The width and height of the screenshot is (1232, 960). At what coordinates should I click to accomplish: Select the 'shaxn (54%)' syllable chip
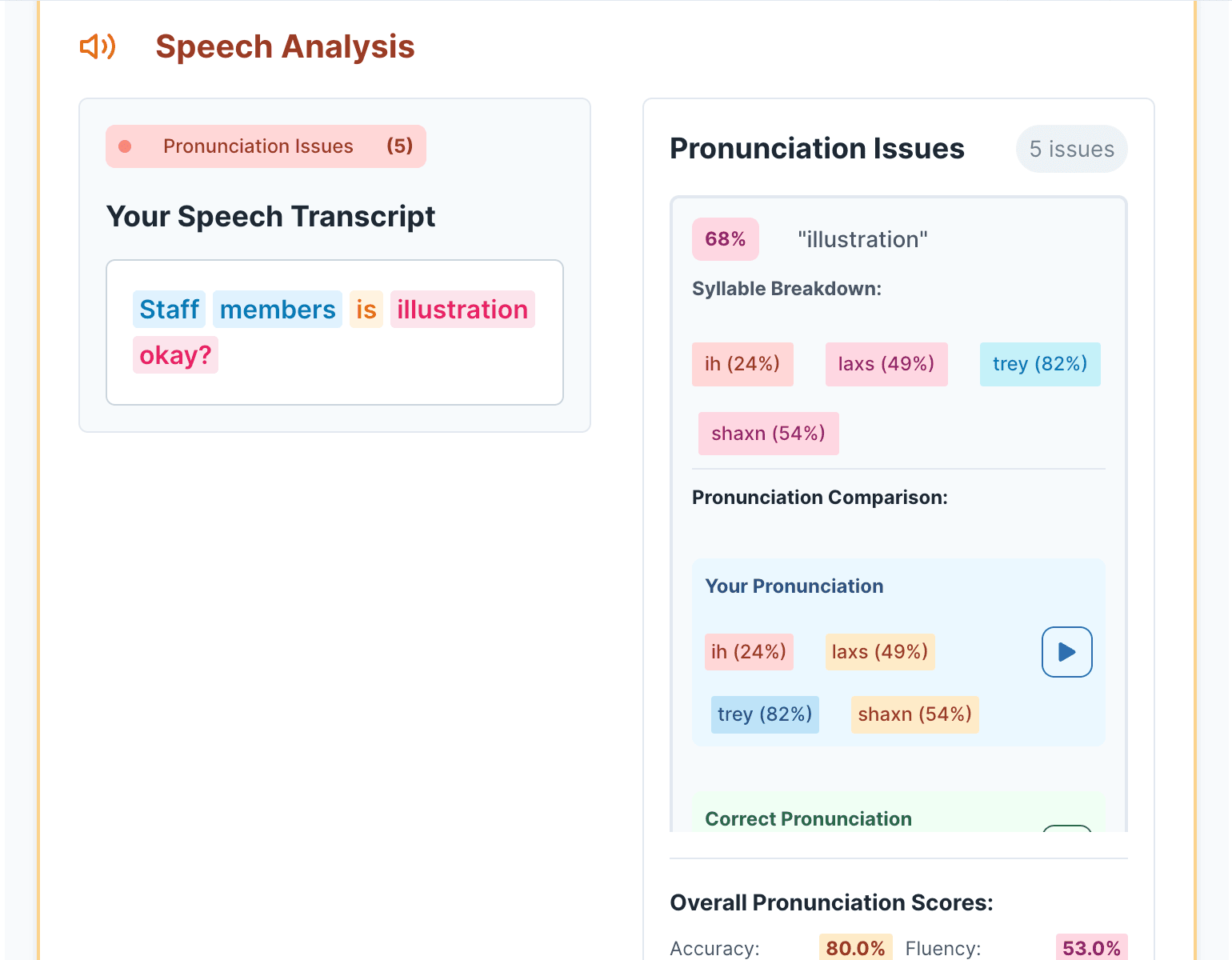tap(767, 433)
